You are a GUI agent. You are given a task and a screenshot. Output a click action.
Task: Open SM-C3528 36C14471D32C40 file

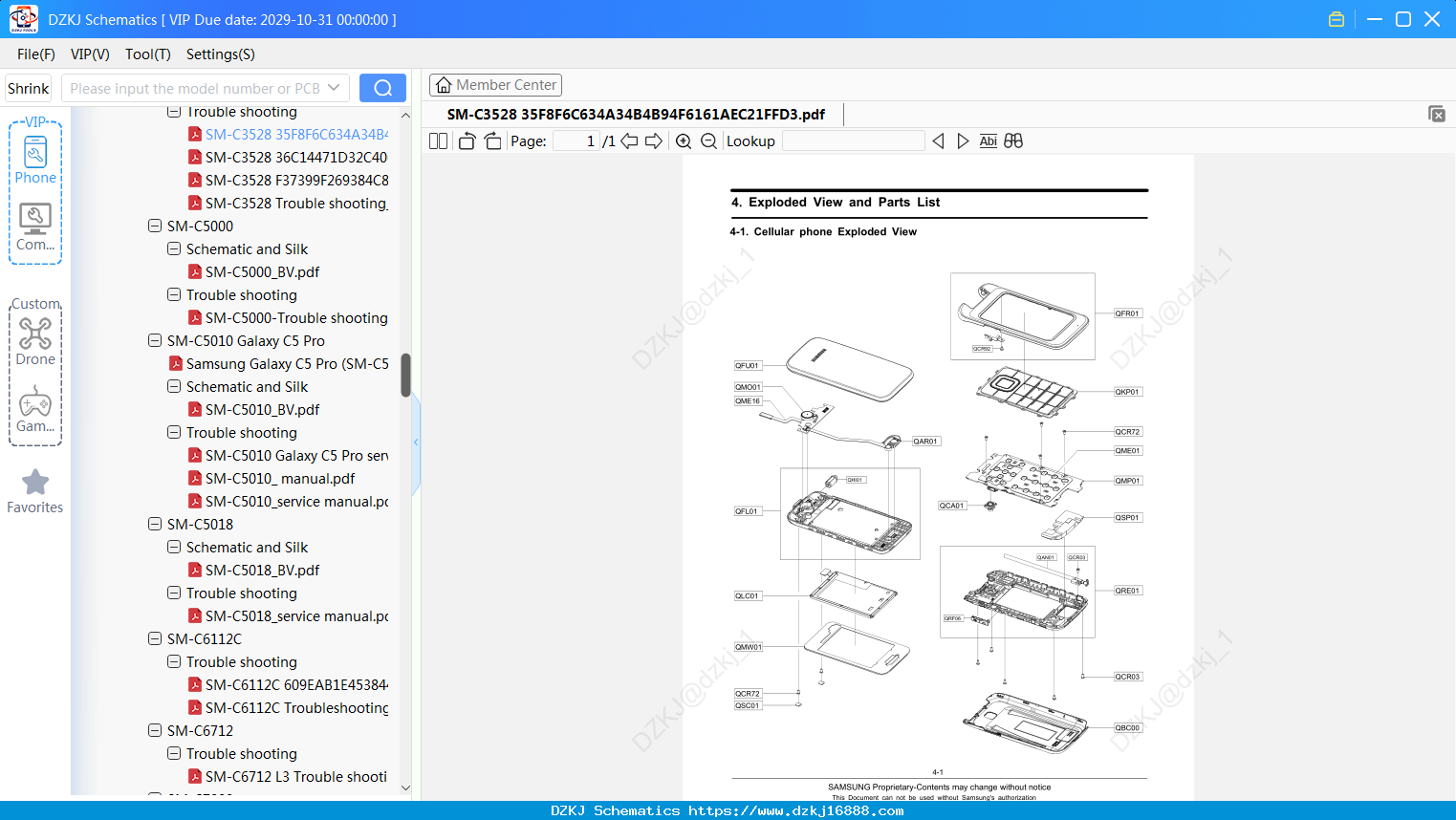tap(296, 158)
